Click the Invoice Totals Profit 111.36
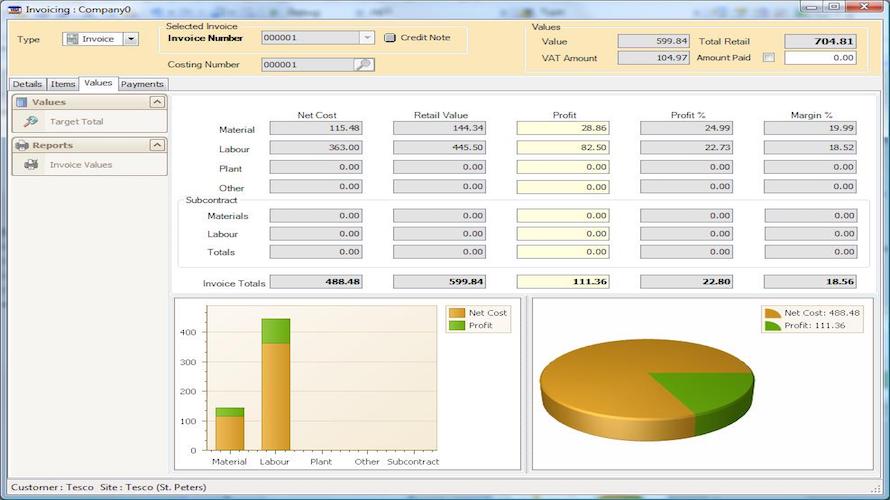 (x=563, y=281)
